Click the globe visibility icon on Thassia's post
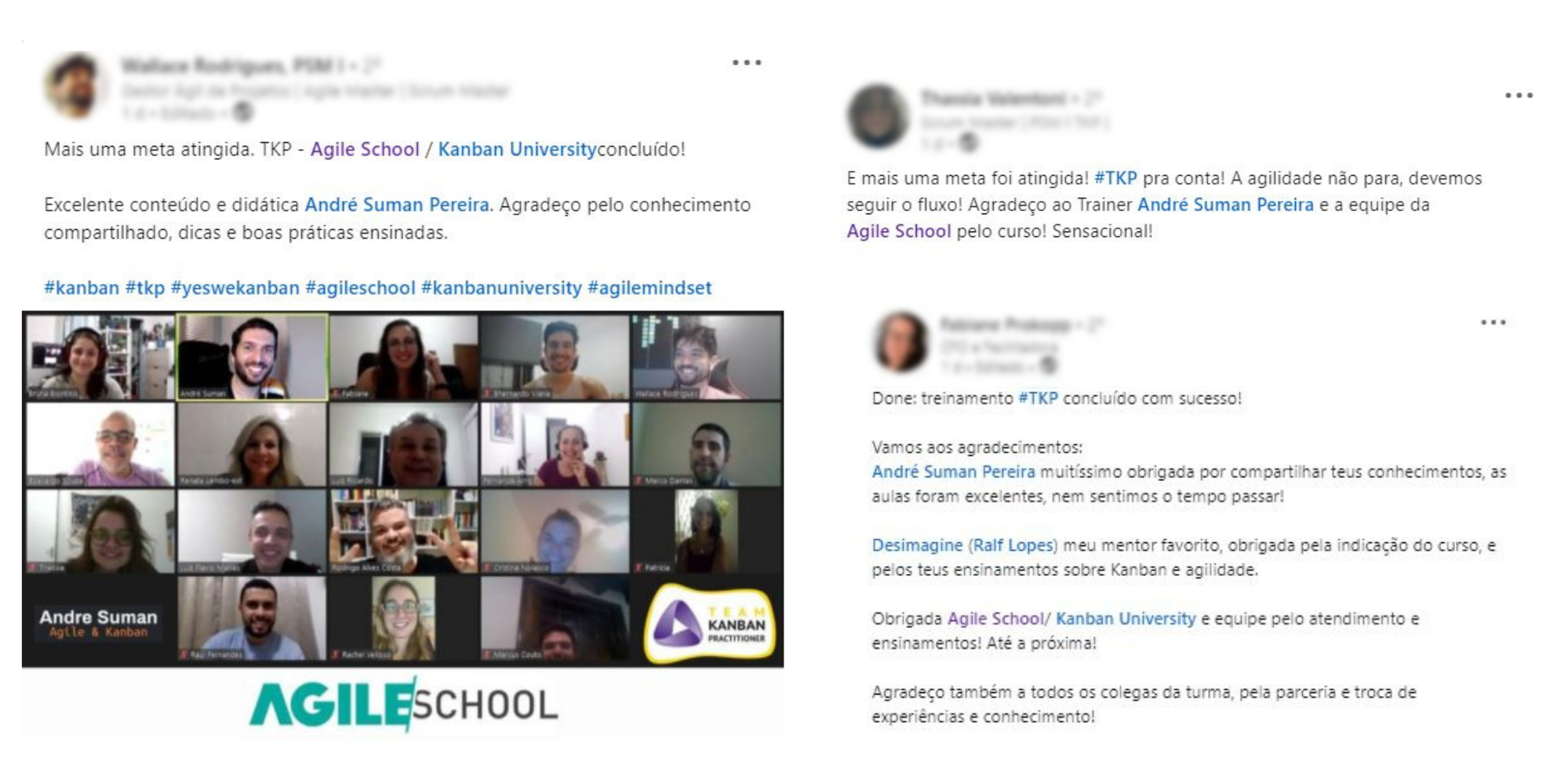 970,143
